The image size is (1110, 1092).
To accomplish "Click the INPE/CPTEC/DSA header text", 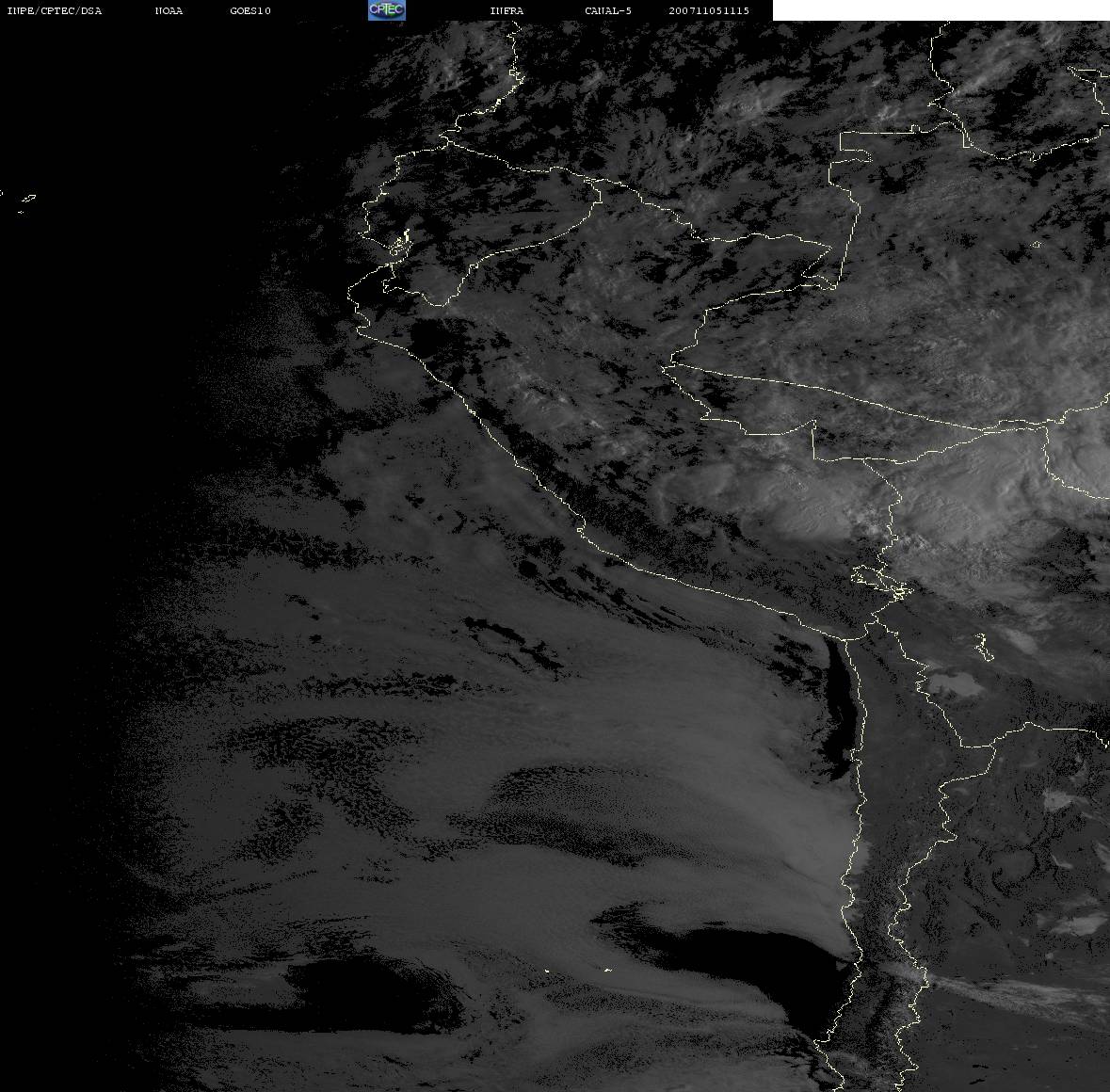I will tap(55, 10).
